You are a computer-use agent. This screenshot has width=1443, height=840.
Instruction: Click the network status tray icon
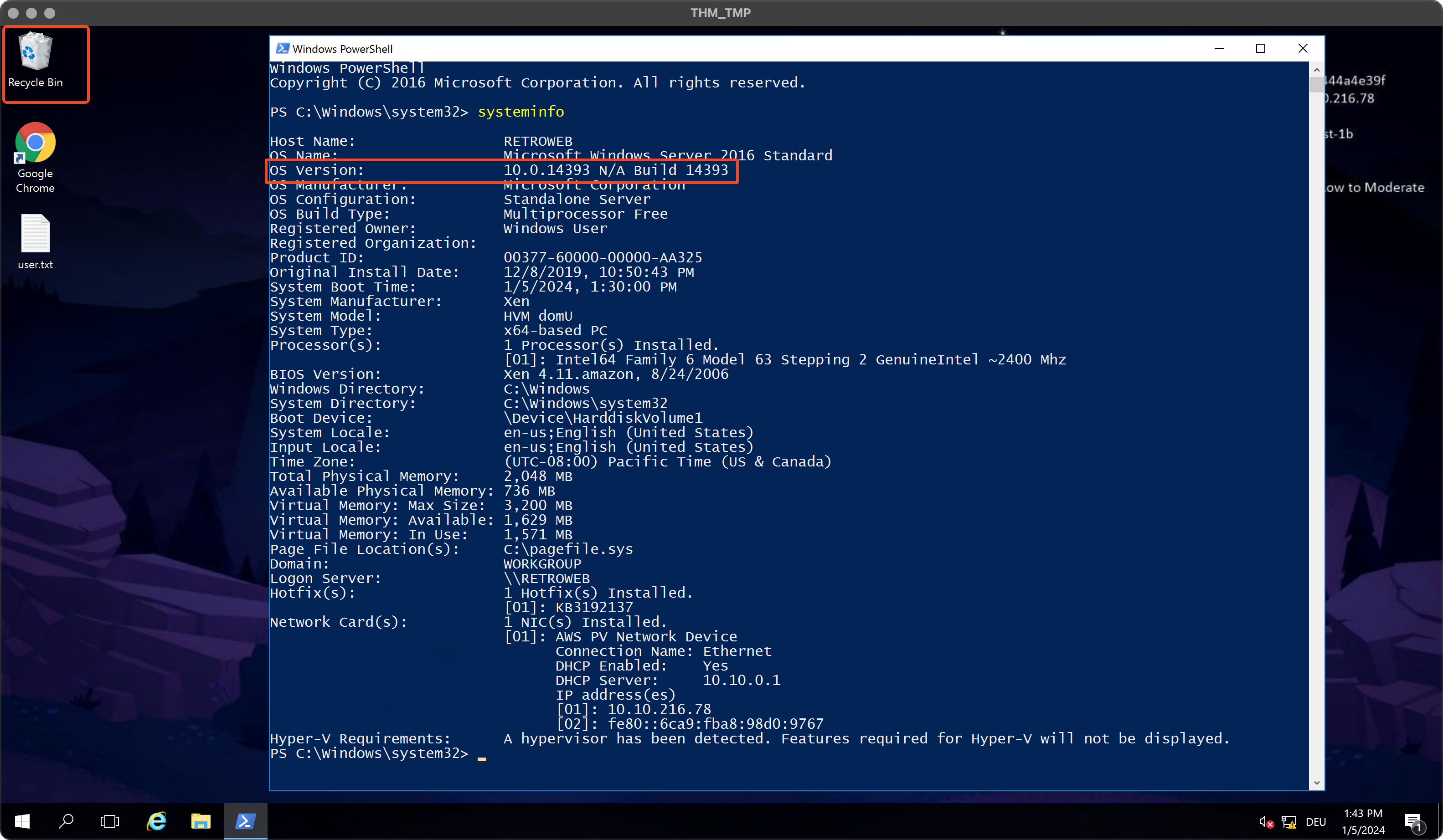tap(1289, 822)
